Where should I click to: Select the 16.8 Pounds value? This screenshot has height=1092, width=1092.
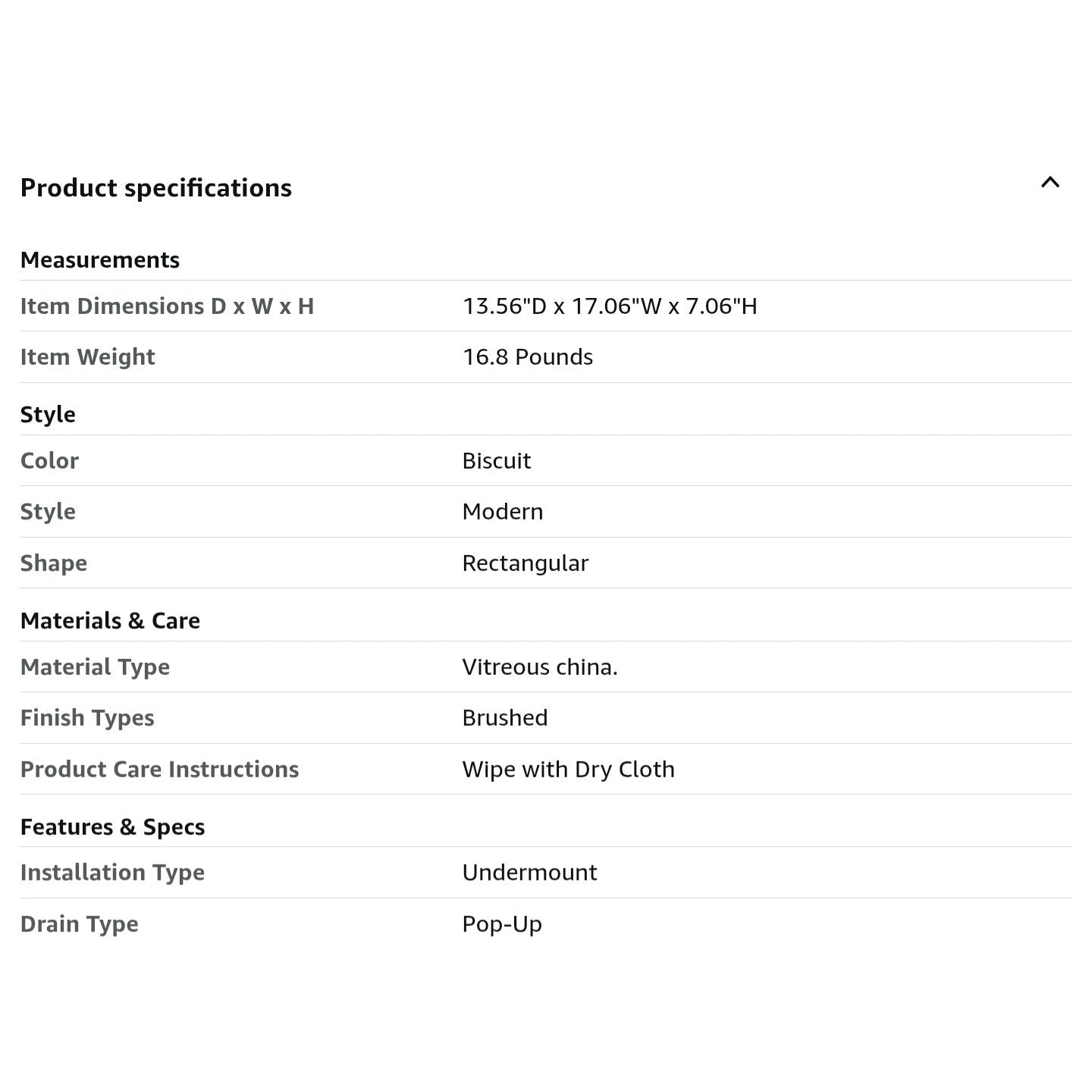(x=528, y=357)
